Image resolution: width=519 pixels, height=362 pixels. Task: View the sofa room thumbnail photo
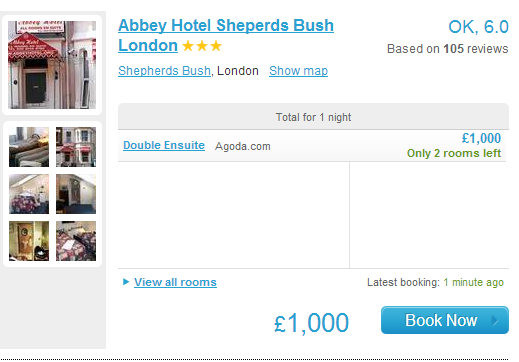pos(29,147)
